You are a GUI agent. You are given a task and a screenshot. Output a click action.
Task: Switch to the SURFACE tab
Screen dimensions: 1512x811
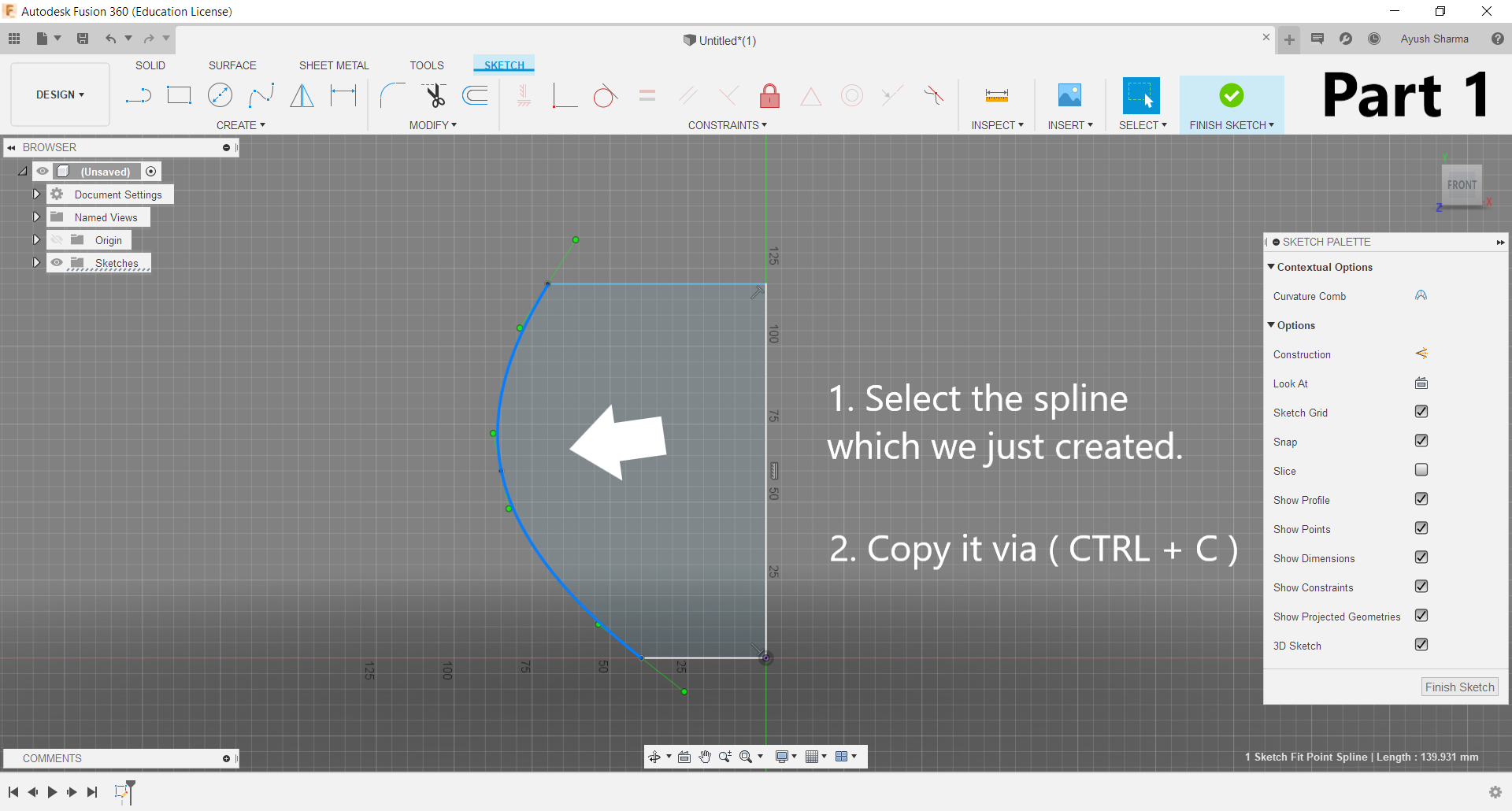point(232,65)
